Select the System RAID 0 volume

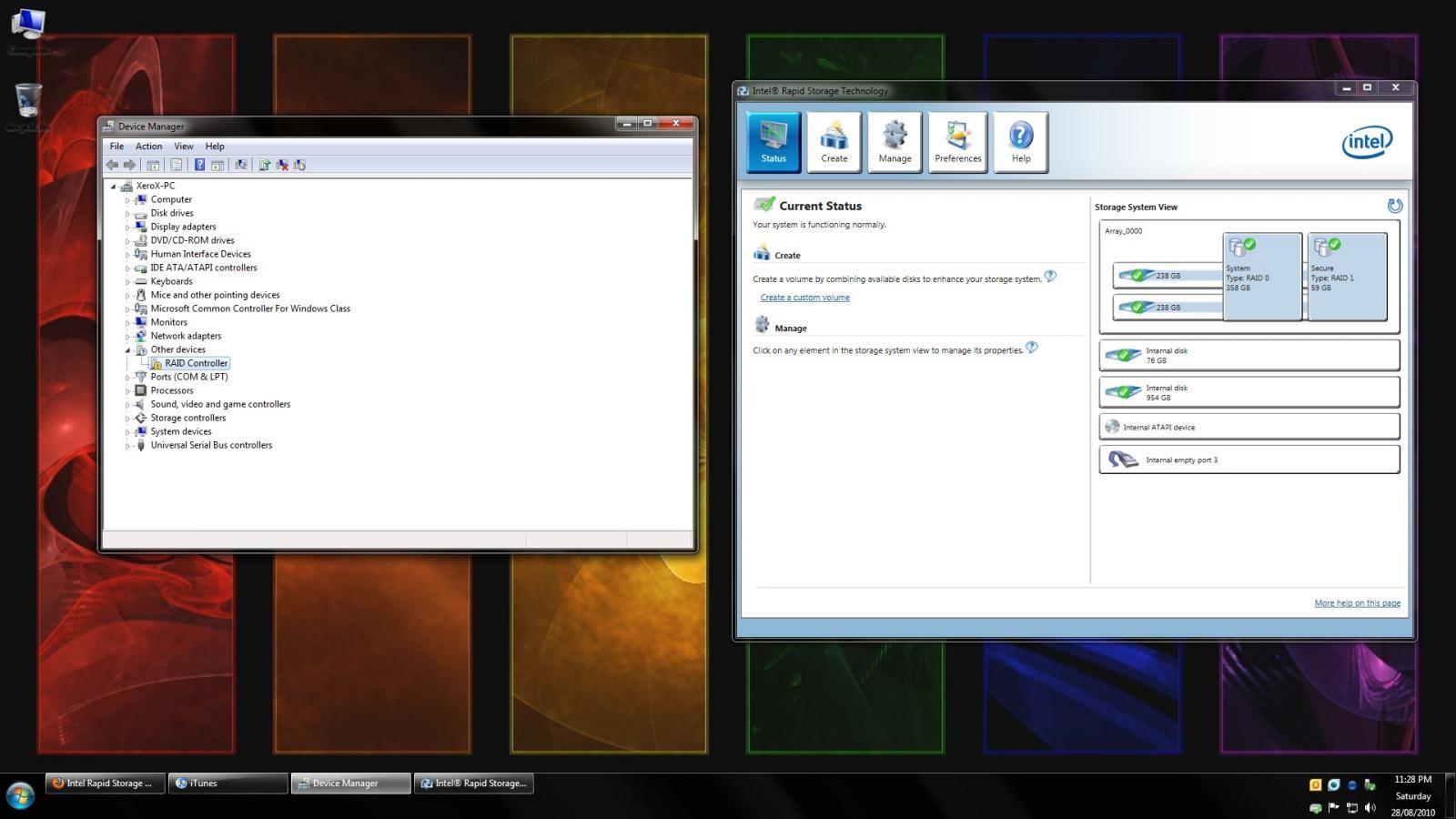tap(1262, 276)
